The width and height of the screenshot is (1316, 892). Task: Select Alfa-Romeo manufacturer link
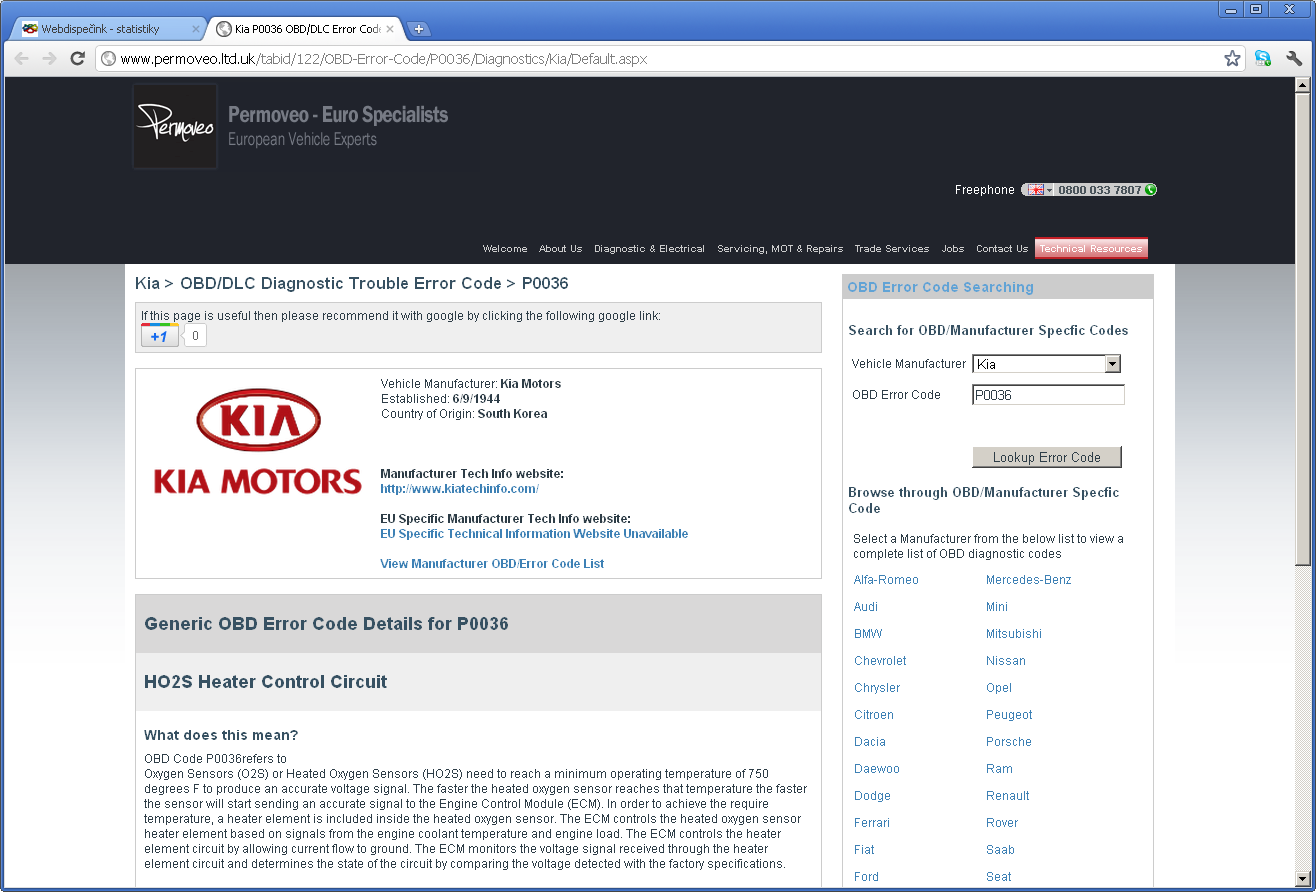click(886, 580)
